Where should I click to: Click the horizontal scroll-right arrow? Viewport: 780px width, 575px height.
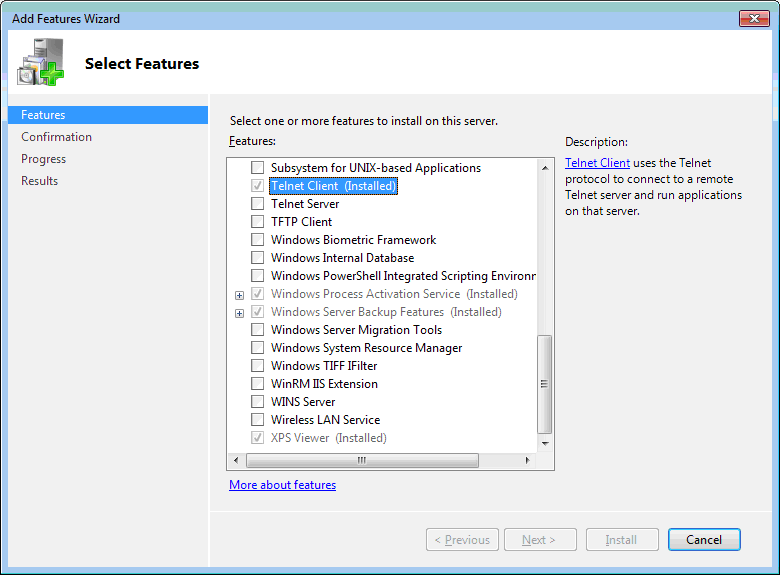528,460
